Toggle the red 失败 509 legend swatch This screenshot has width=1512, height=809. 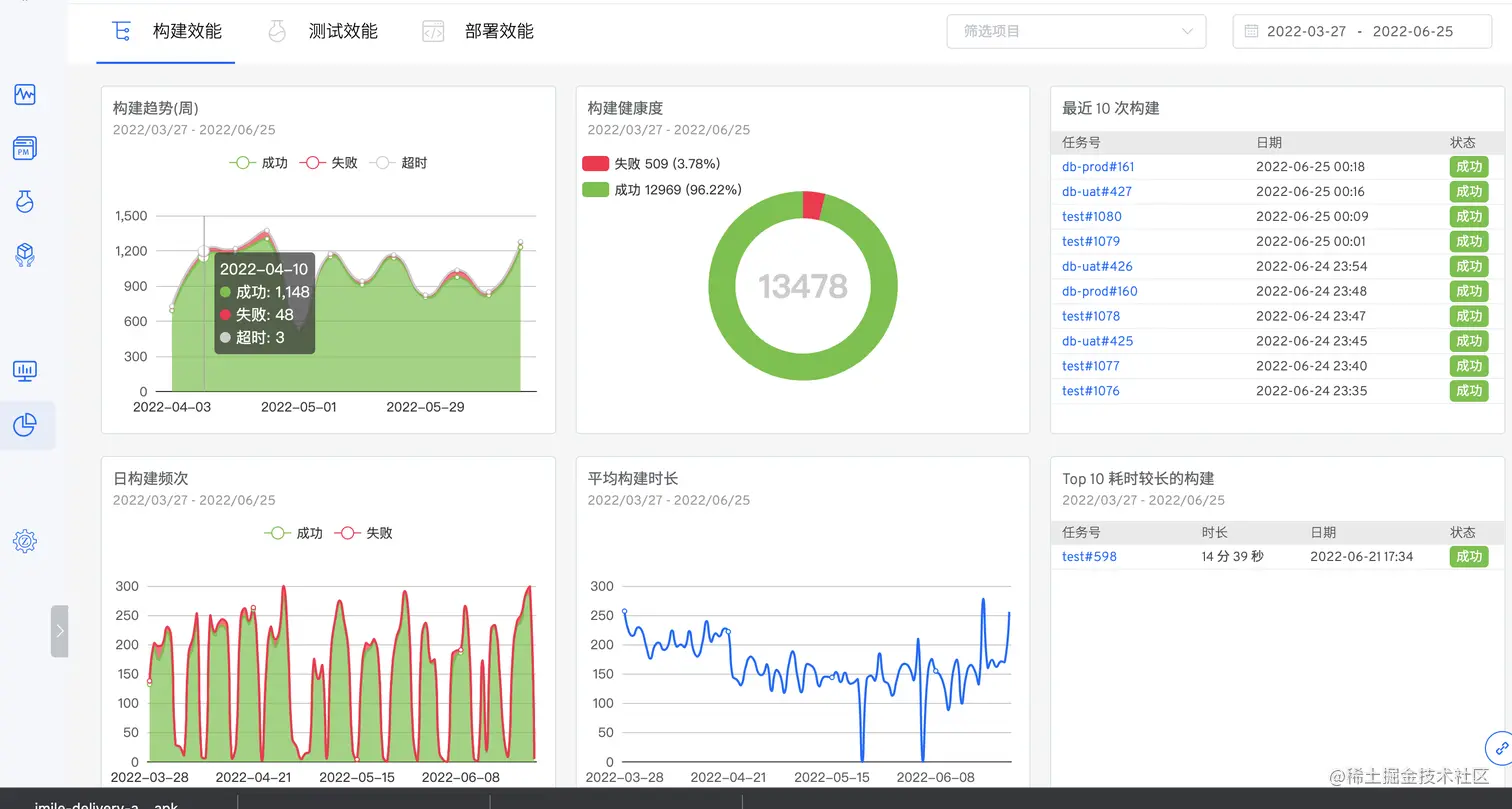pos(596,163)
